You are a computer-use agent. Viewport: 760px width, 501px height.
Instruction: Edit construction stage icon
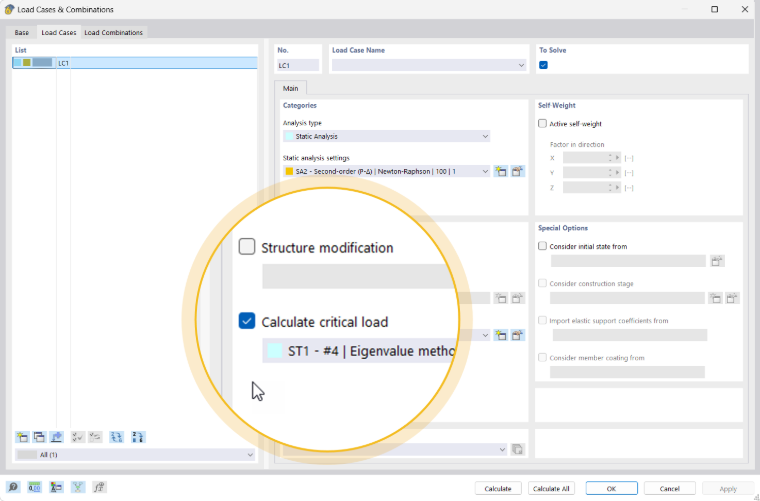coord(732,298)
